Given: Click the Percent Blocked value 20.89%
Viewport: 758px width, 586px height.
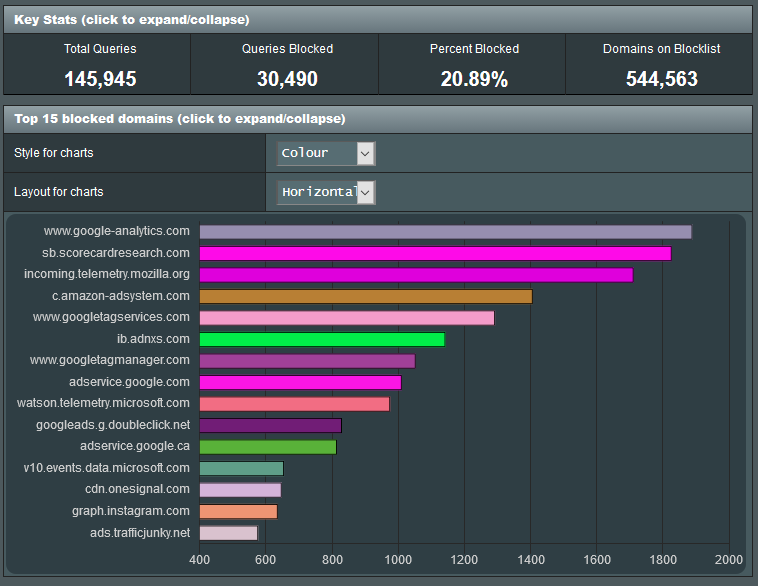Looking at the screenshot, I should coord(474,79).
